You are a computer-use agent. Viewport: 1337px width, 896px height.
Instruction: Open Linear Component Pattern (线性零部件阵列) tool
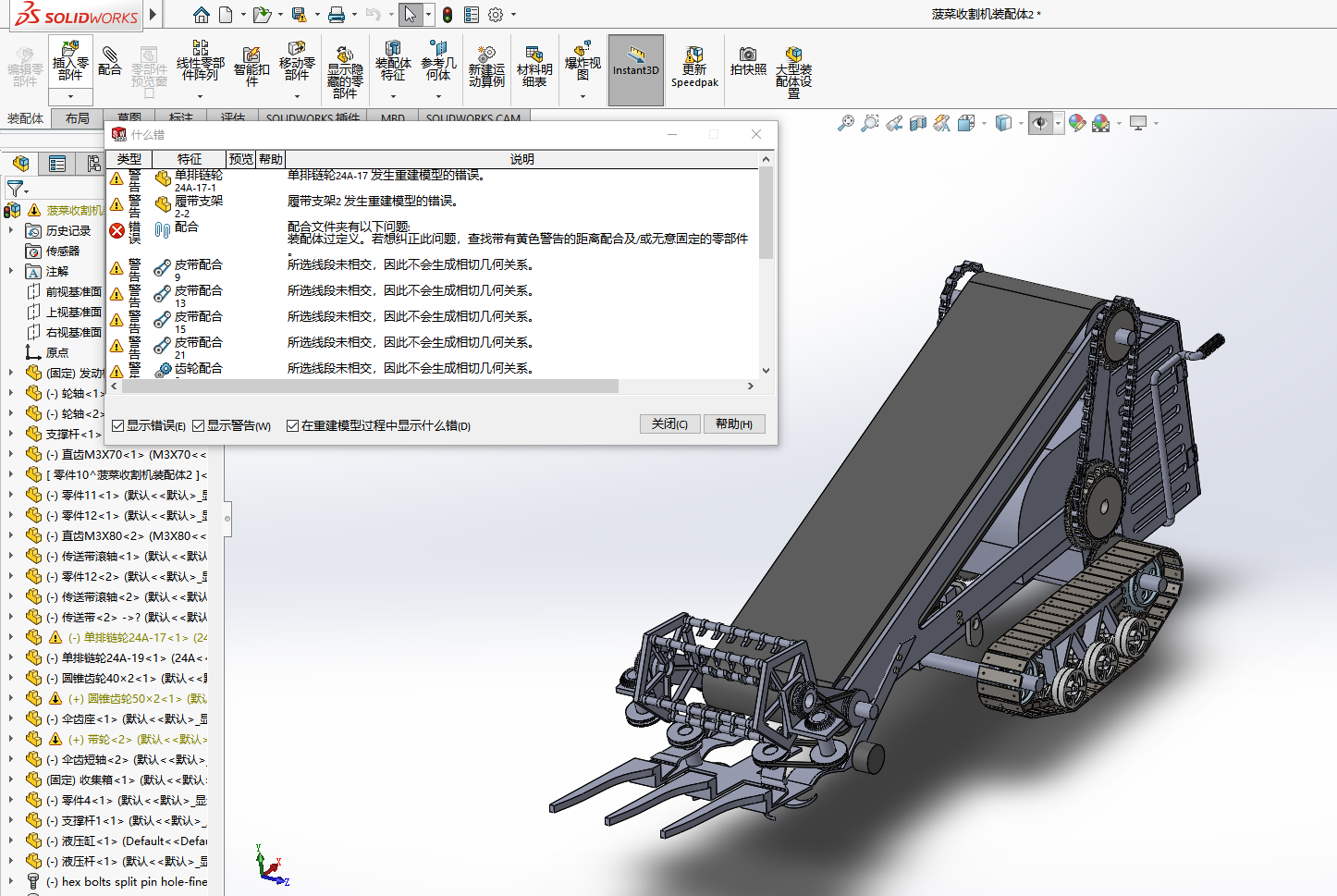point(200,61)
